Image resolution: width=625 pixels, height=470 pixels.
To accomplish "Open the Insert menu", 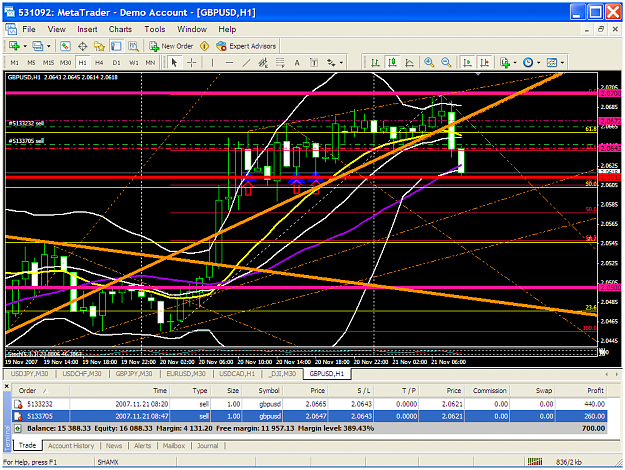I will (87, 29).
